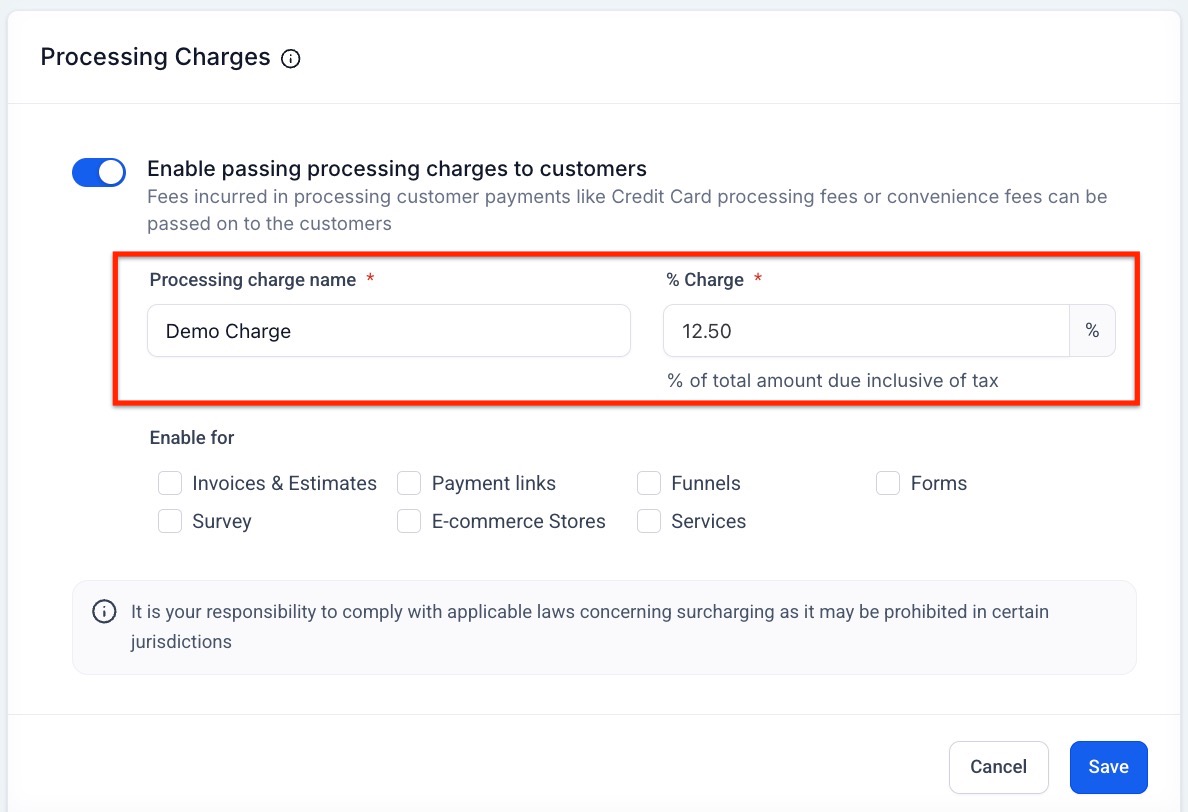Focus the Processing charge name field

point(388,331)
